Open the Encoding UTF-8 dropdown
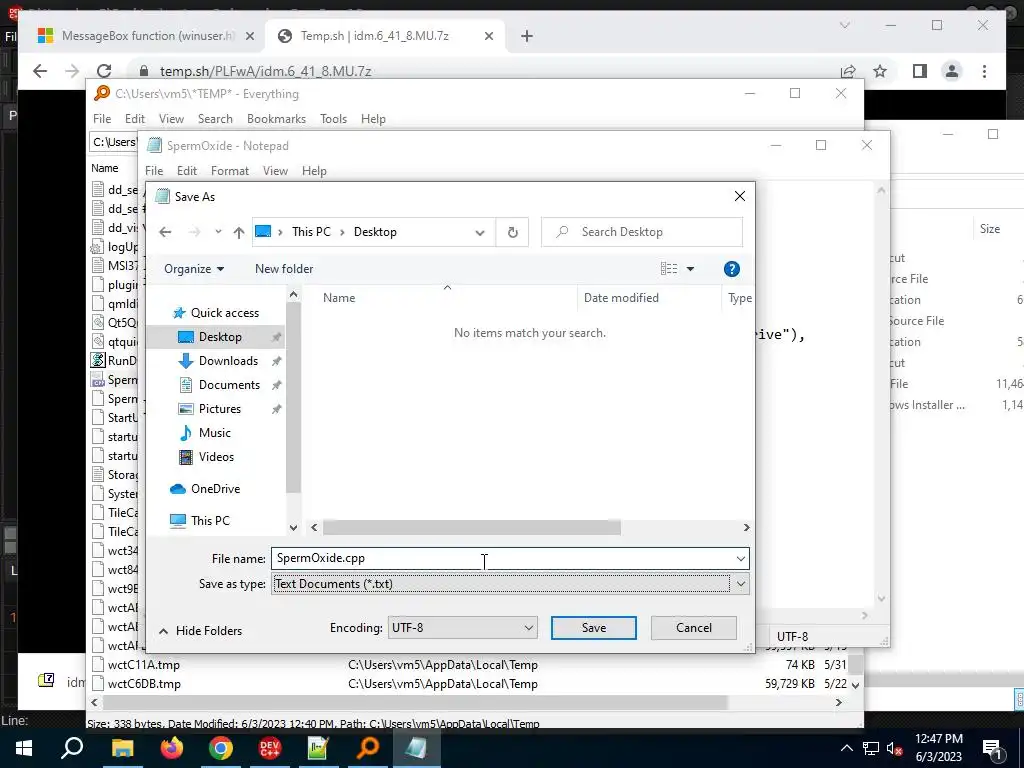 click(x=462, y=628)
